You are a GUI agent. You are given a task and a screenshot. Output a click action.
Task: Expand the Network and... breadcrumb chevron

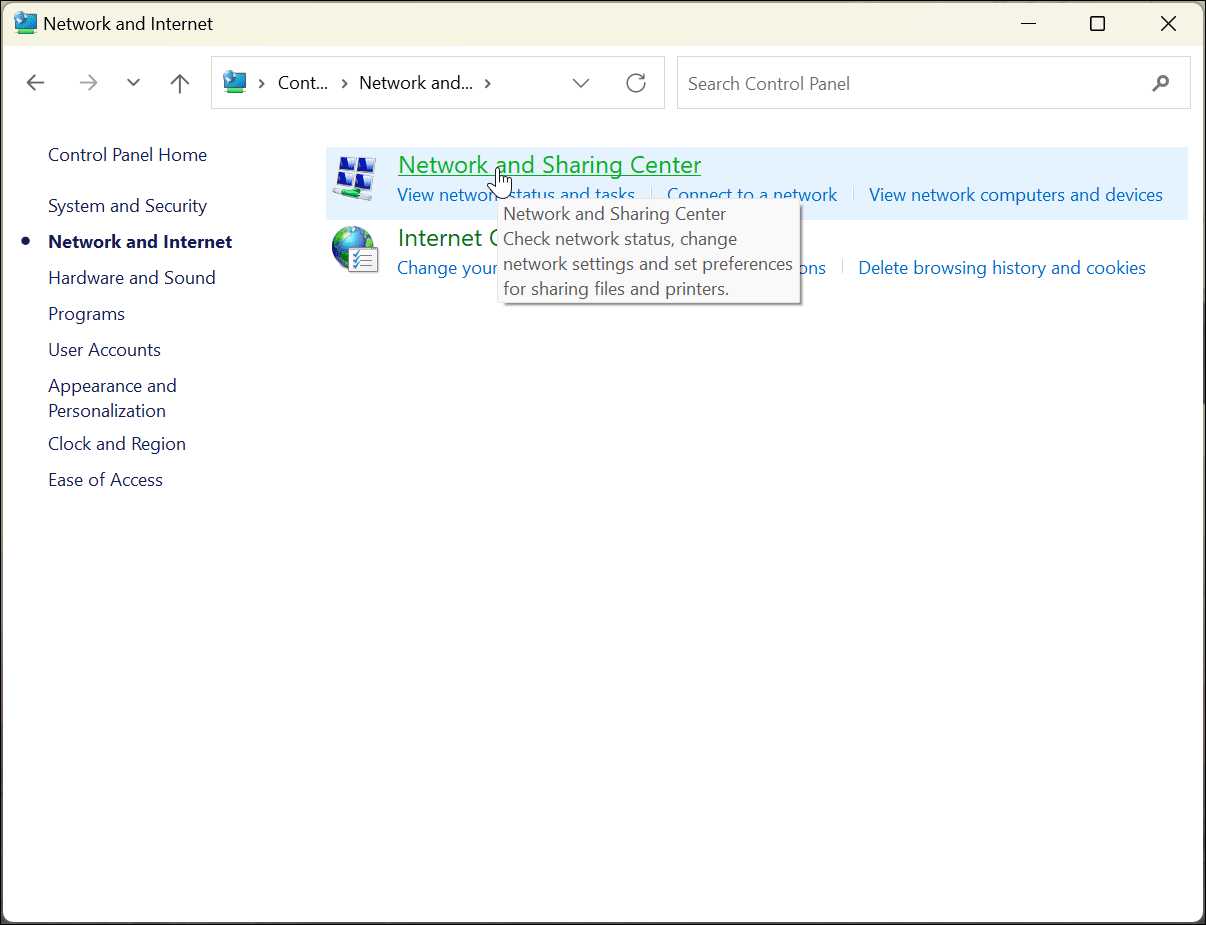click(x=489, y=83)
